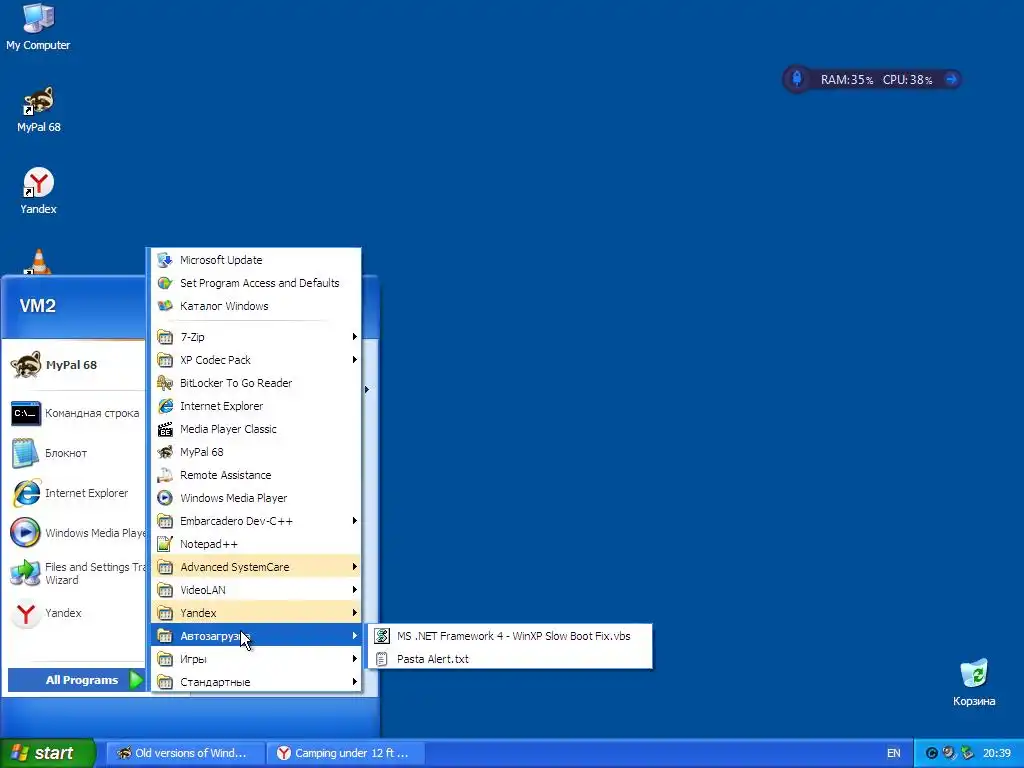Launch Windows Media Player from left Start panel
Screen dimensions: 1024x768
coord(76,533)
